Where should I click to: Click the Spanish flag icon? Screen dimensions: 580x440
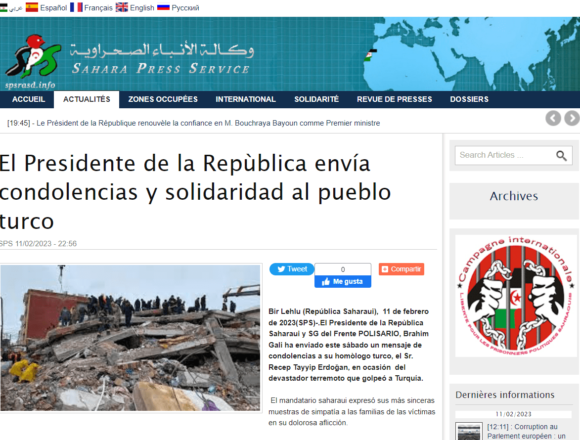pos(32,7)
